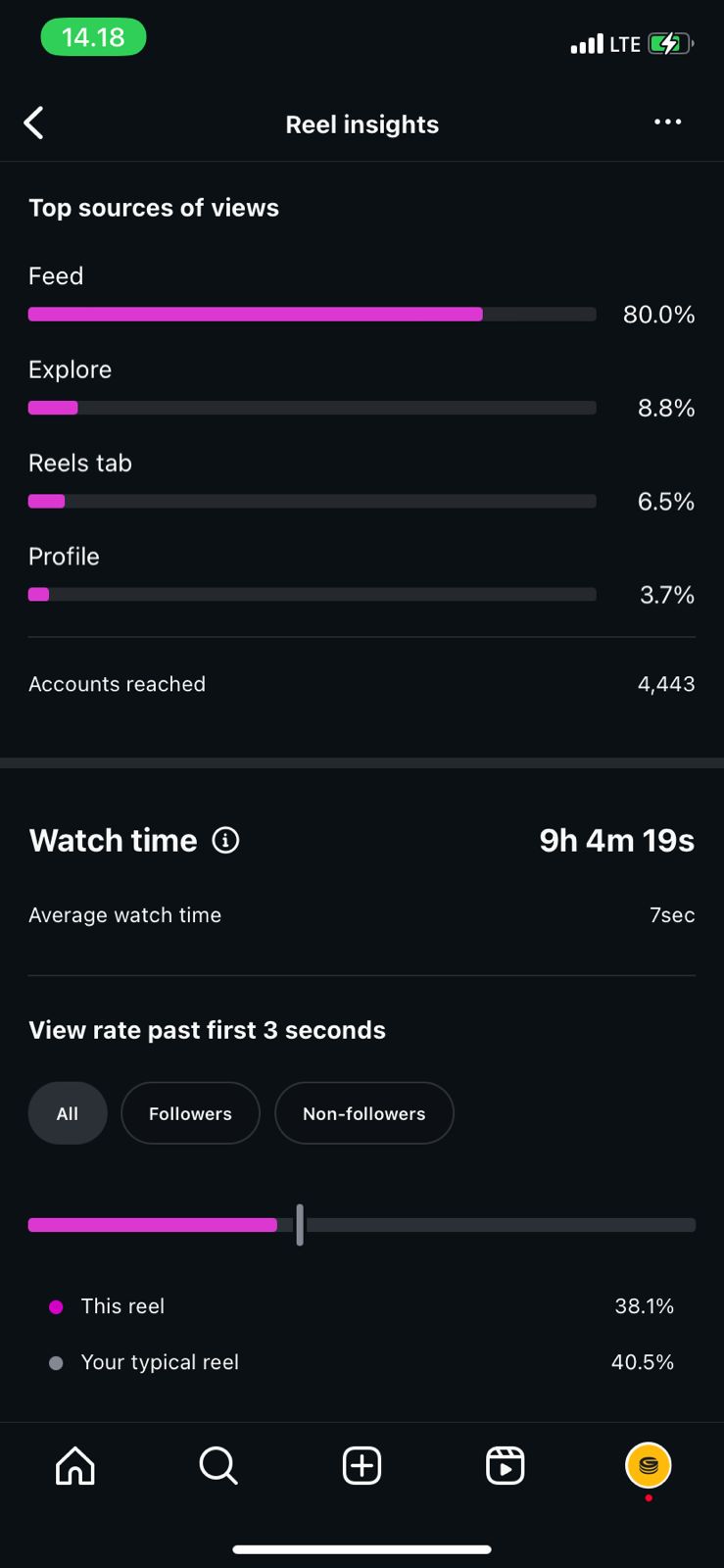Tap the Explore source bar
This screenshot has height=1568, width=724.
point(312,408)
